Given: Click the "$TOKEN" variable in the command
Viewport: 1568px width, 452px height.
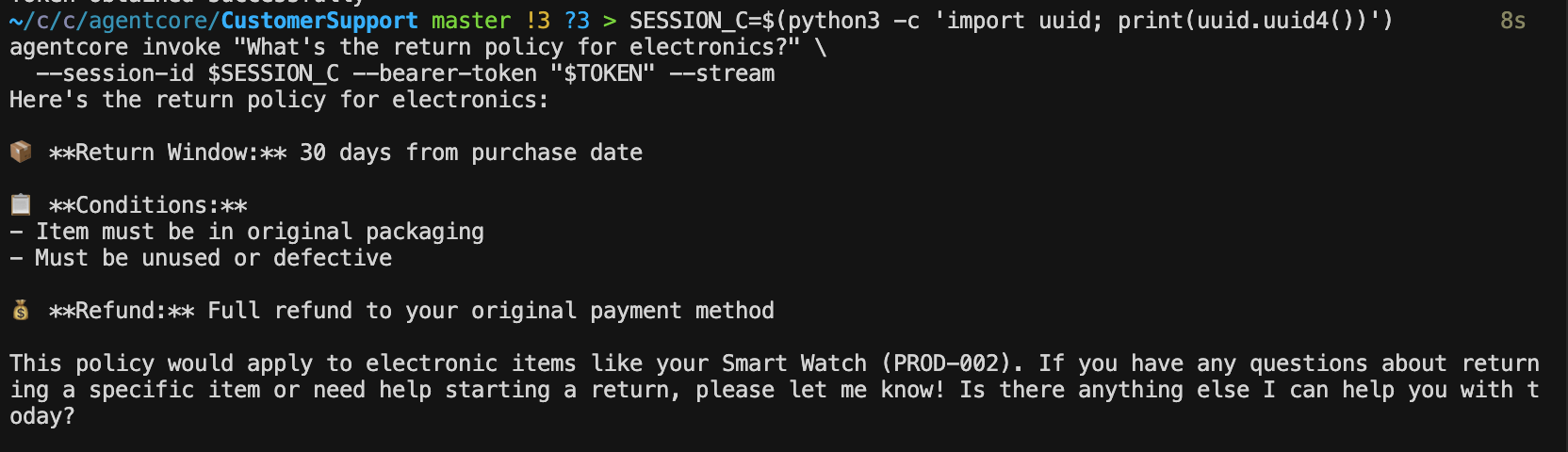Looking at the screenshot, I should [603, 73].
